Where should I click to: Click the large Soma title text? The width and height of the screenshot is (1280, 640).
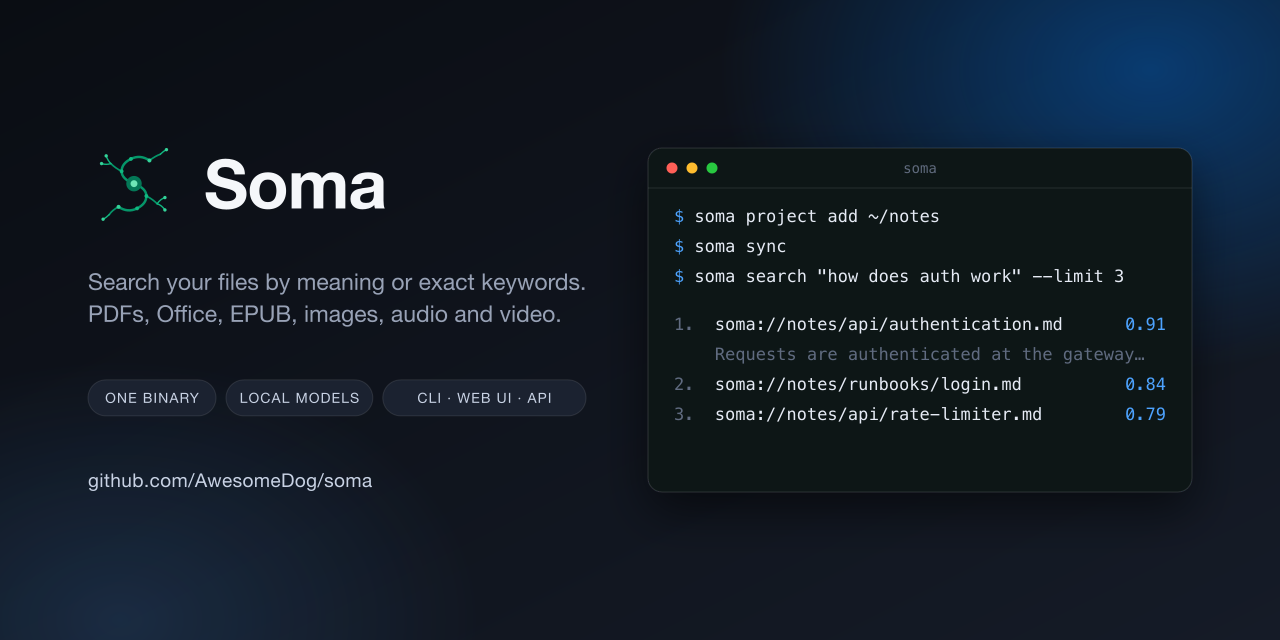click(x=295, y=185)
